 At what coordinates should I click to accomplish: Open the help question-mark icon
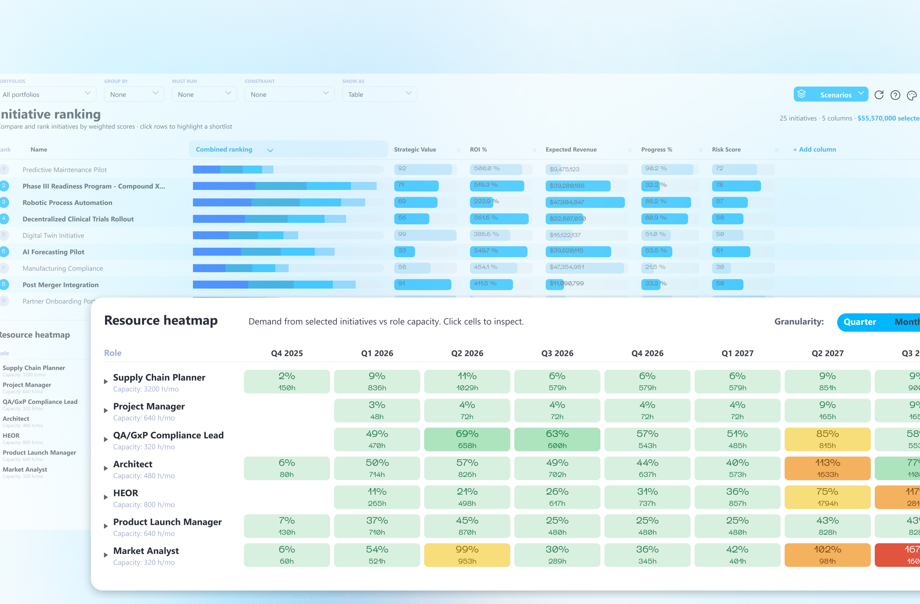[895, 95]
